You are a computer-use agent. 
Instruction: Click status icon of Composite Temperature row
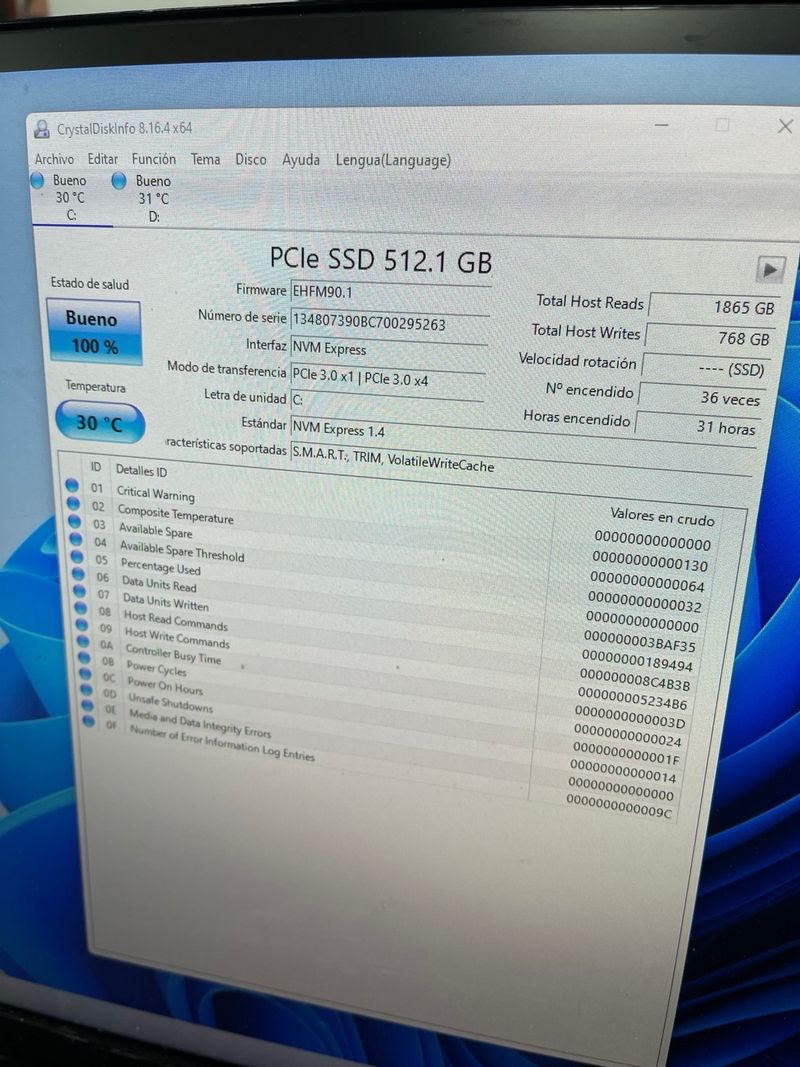pyautogui.click(x=73, y=504)
